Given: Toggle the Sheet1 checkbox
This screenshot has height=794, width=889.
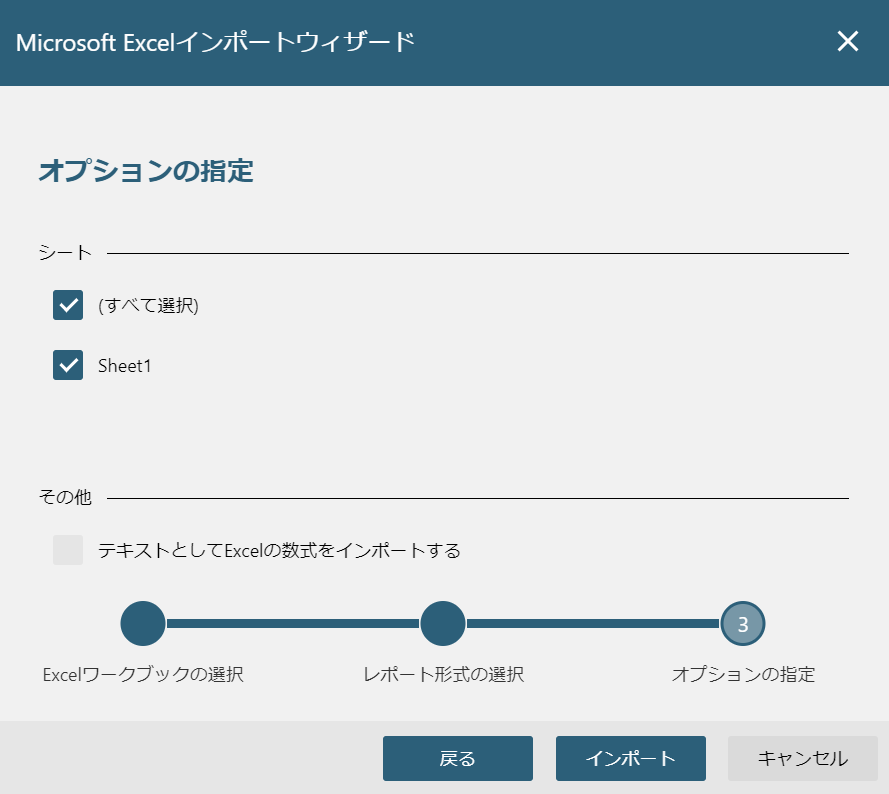Looking at the screenshot, I should pos(68,365).
